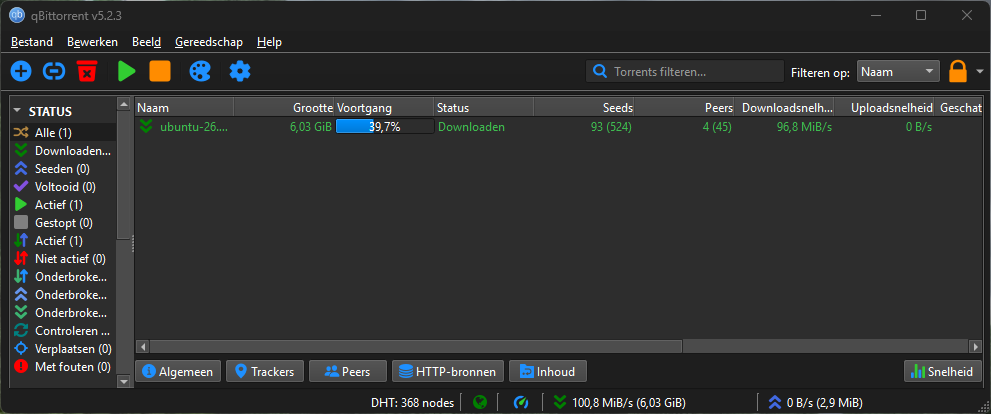Select the 'Seeden (0)' filter
Screen dimensions: 991x414
[63, 169]
